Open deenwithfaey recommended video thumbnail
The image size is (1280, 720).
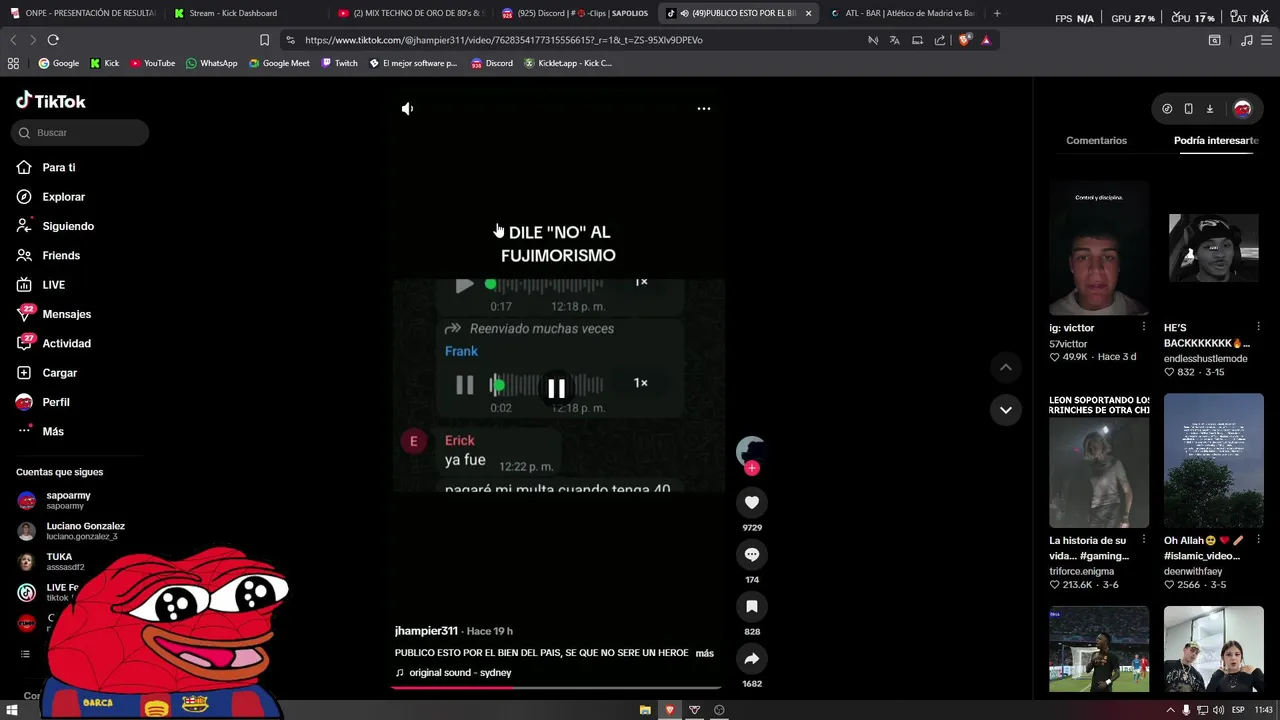pos(1214,460)
